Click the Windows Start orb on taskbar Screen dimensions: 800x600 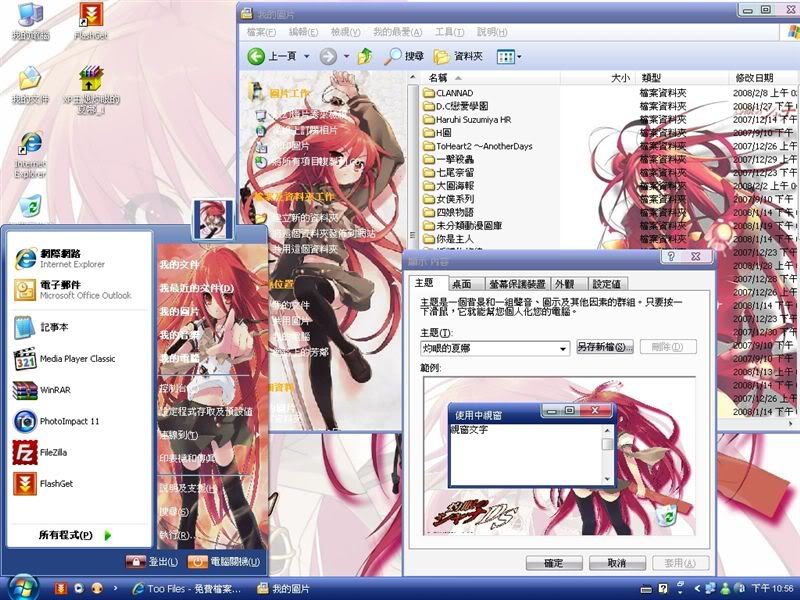point(21,588)
